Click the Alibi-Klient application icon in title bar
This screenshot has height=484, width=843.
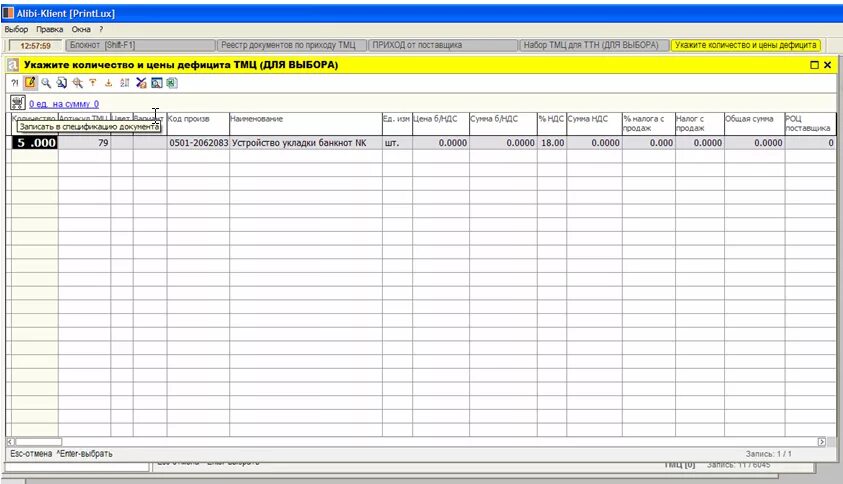[8, 13]
